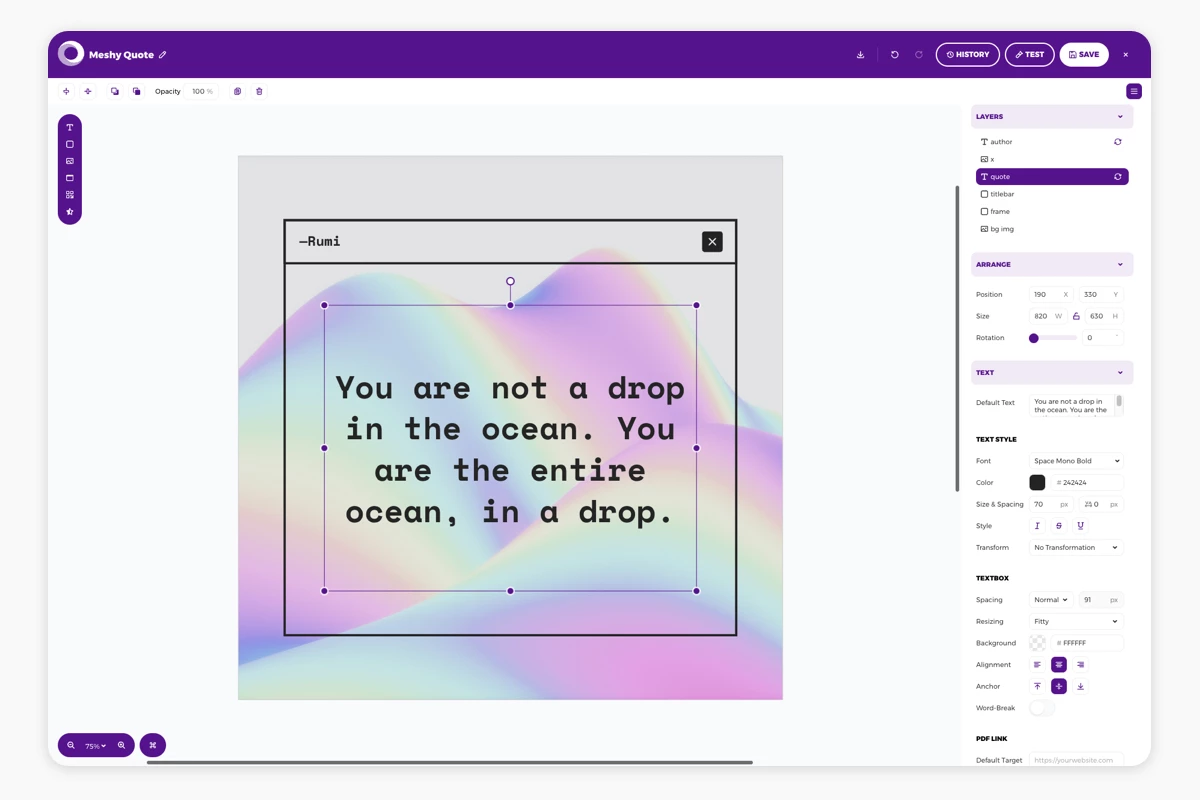This screenshot has width=1200, height=800.
Task: Select the x image layer
Action: [1052, 159]
